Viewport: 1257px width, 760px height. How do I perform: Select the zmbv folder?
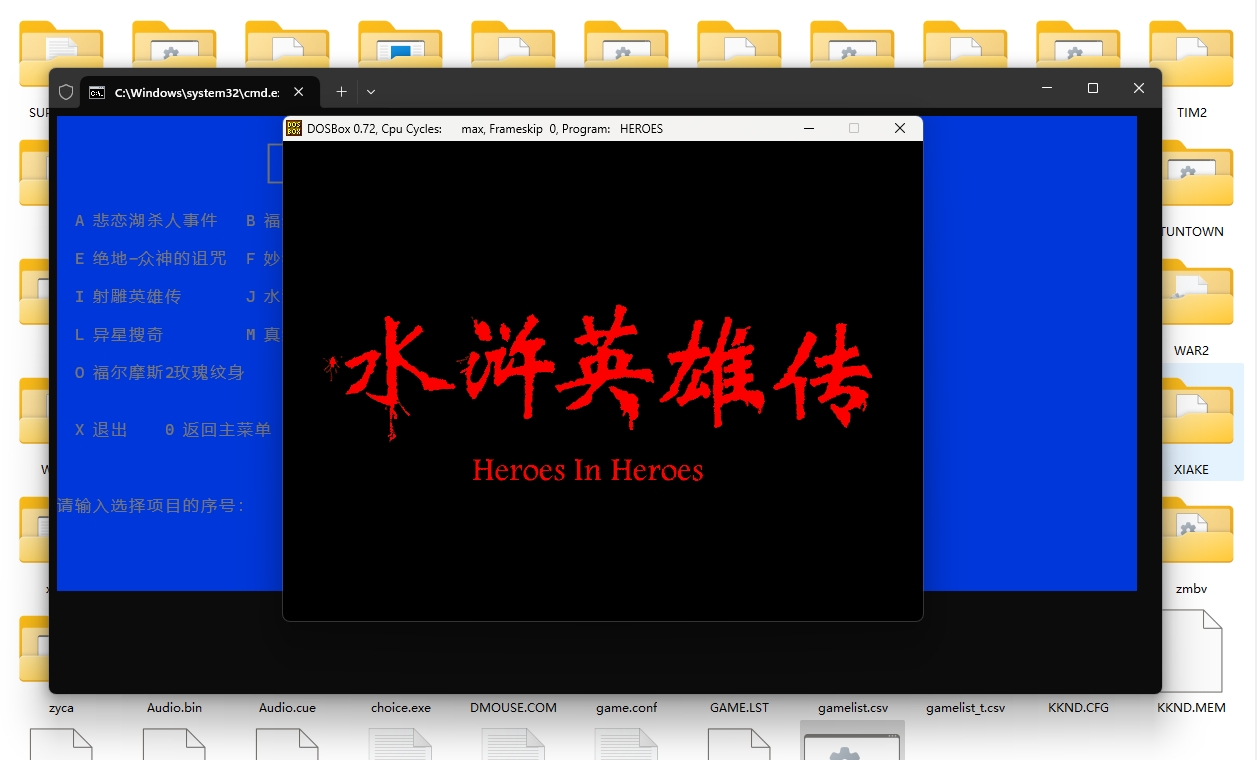(x=1191, y=536)
